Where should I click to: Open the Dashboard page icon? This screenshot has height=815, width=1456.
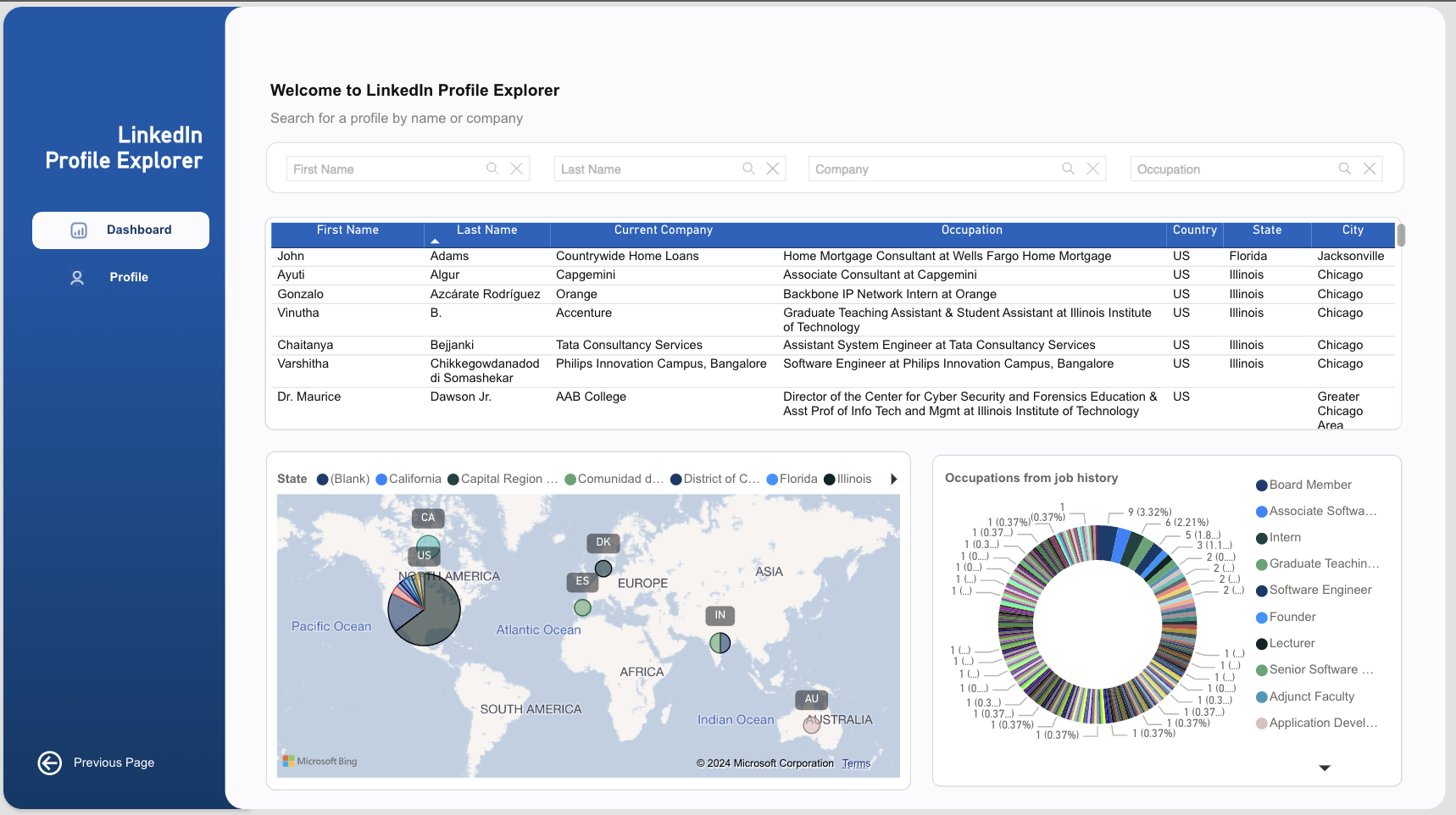click(79, 230)
